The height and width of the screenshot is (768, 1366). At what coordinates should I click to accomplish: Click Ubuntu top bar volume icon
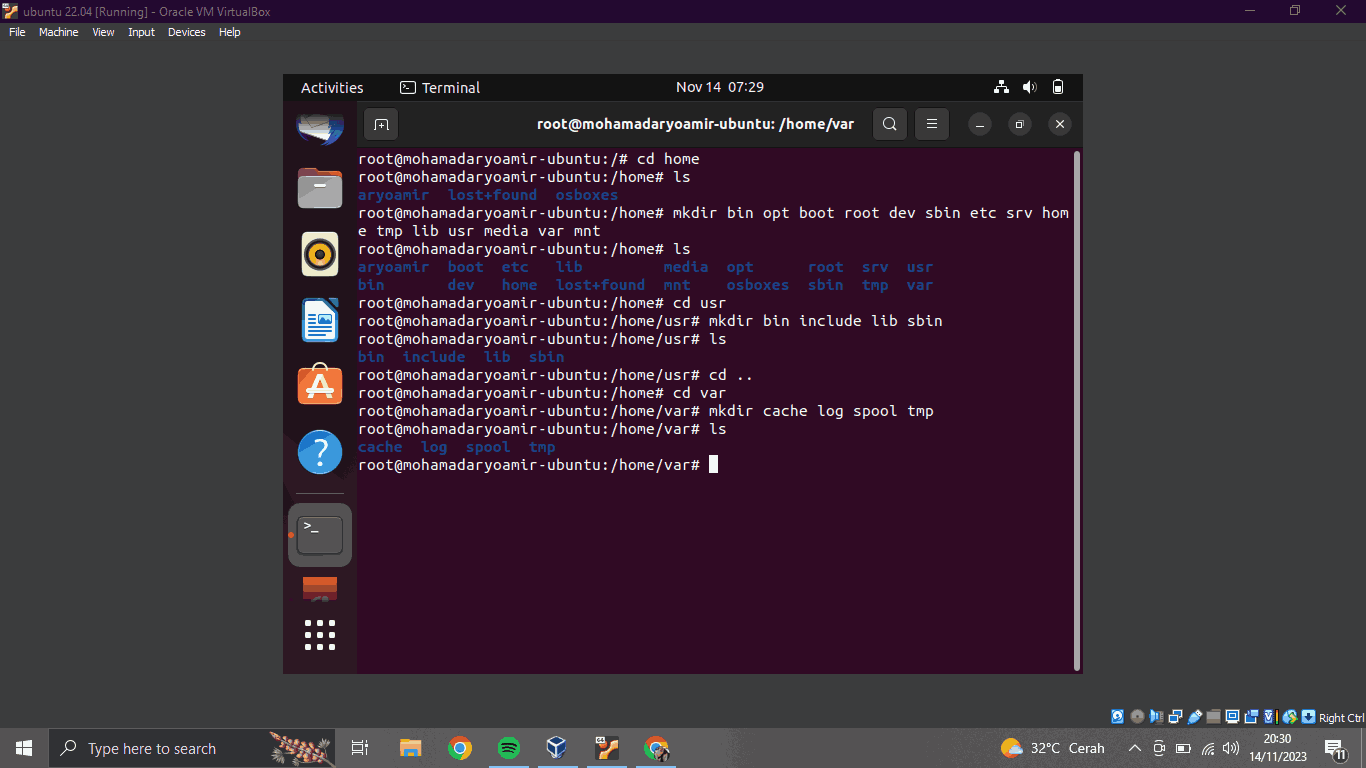click(x=1030, y=87)
